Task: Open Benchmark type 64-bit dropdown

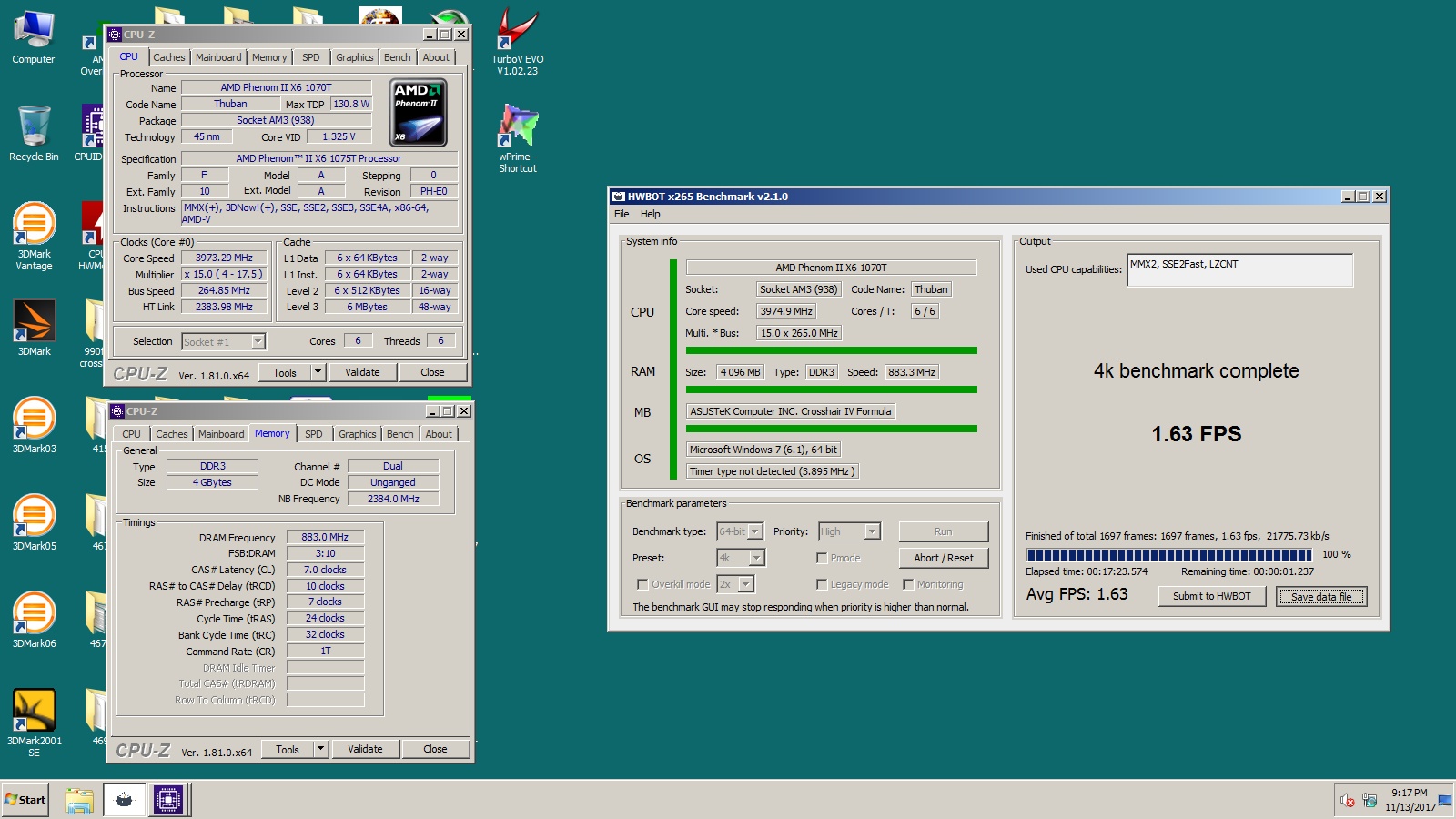Action: click(x=755, y=531)
